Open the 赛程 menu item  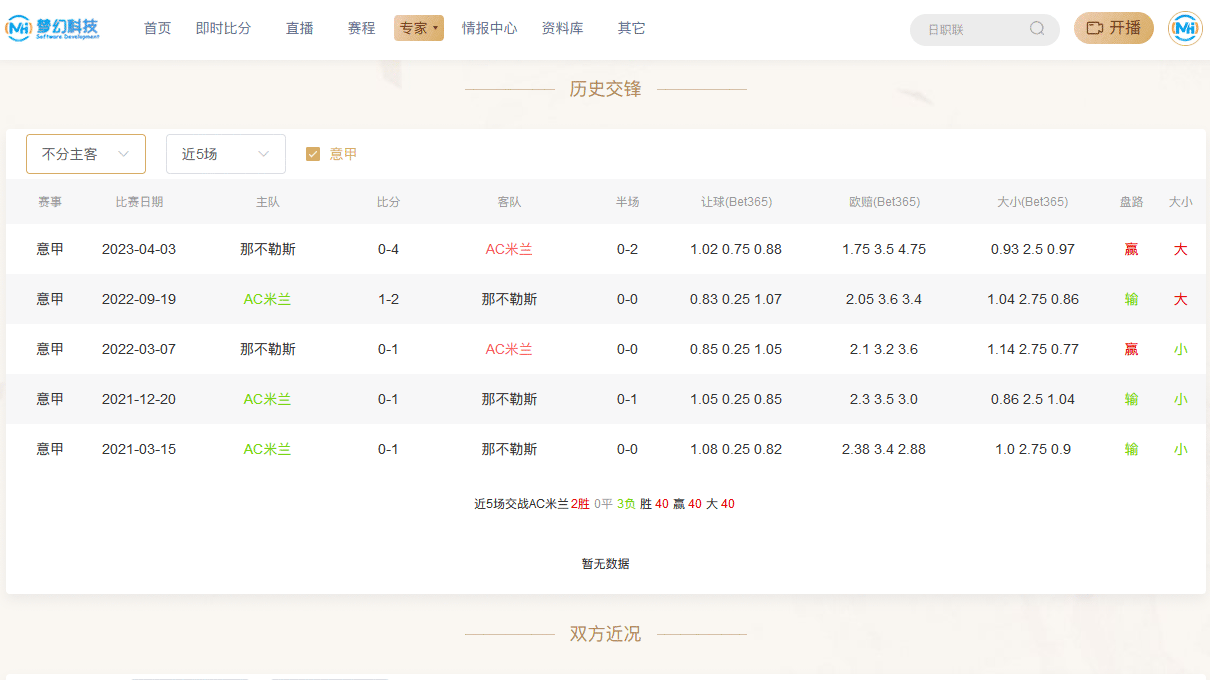tap(361, 28)
